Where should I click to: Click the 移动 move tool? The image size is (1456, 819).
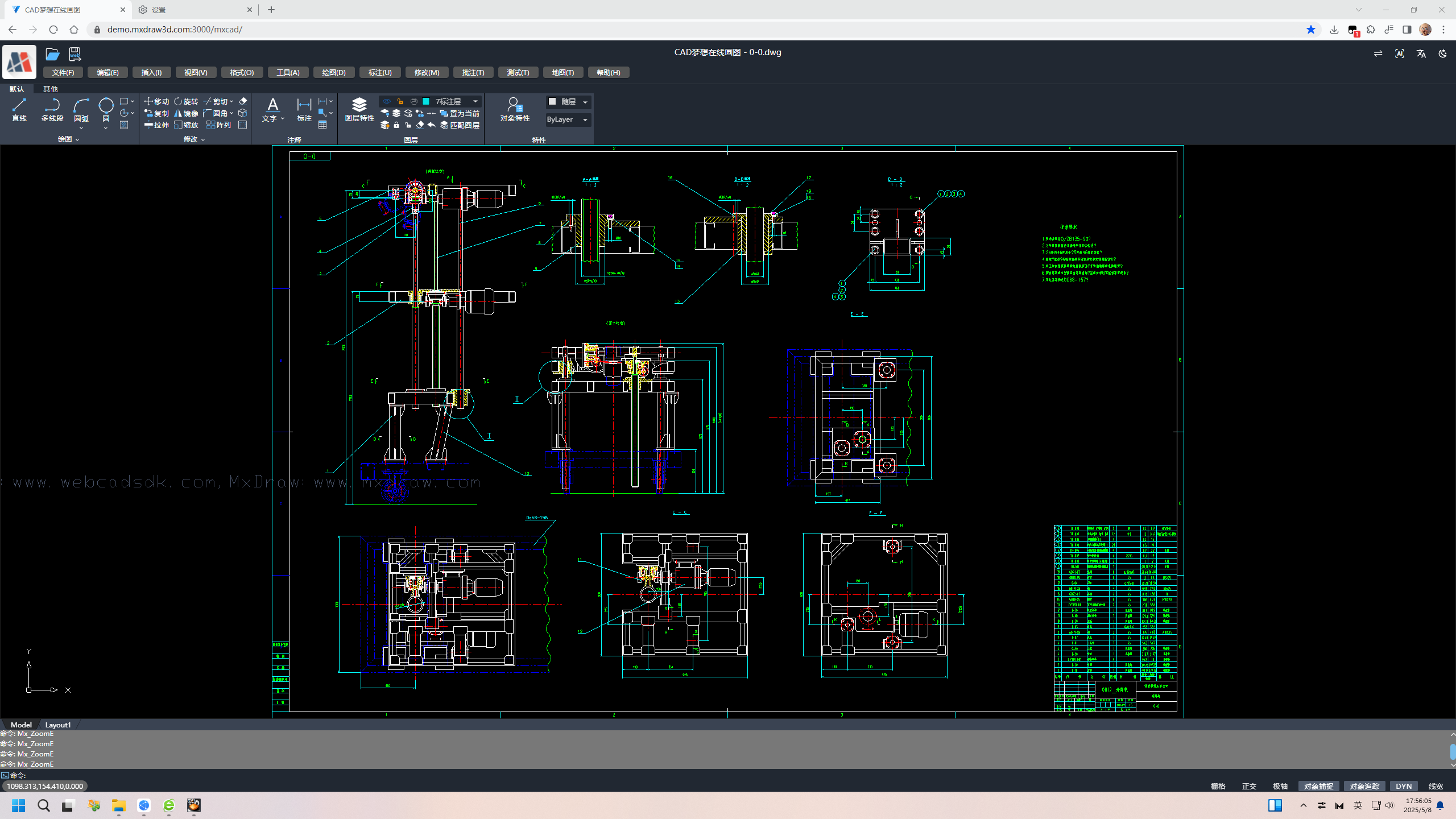tap(156, 101)
